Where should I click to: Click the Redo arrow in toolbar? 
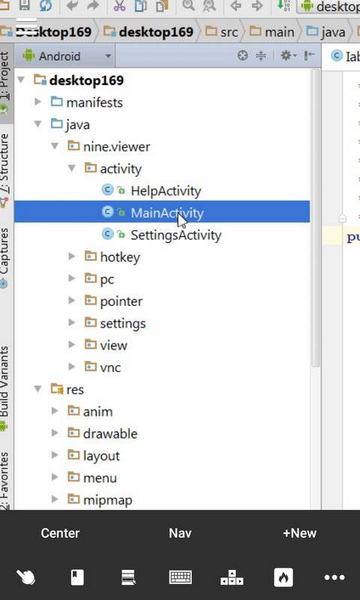(94, 6)
